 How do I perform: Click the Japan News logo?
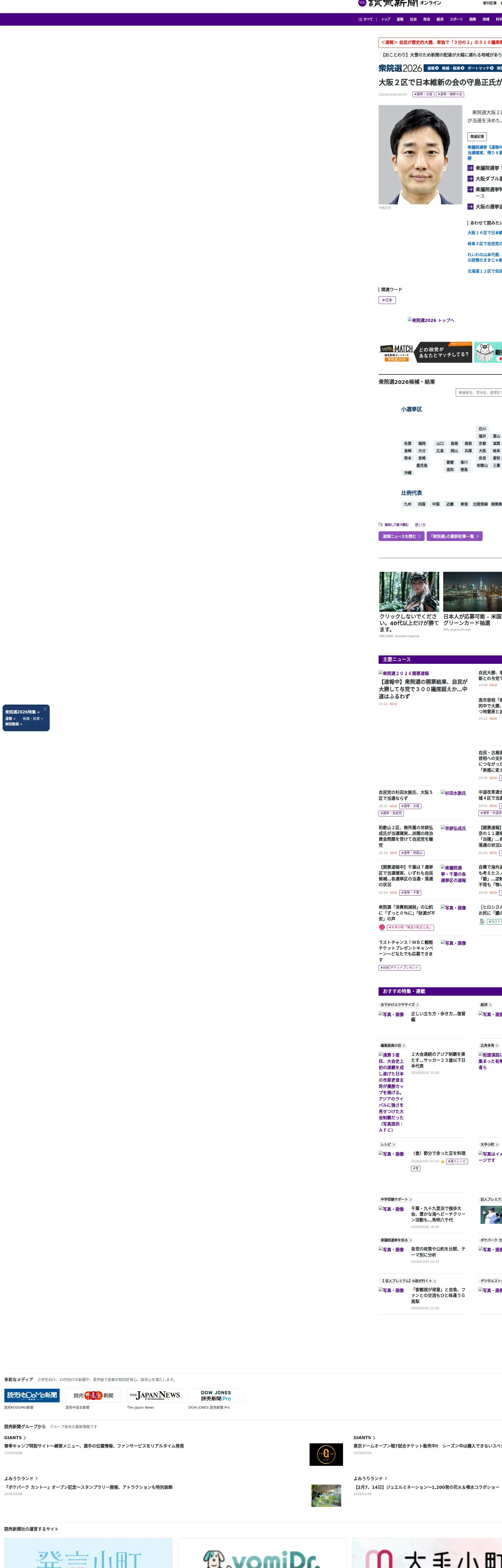(x=155, y=1395)
